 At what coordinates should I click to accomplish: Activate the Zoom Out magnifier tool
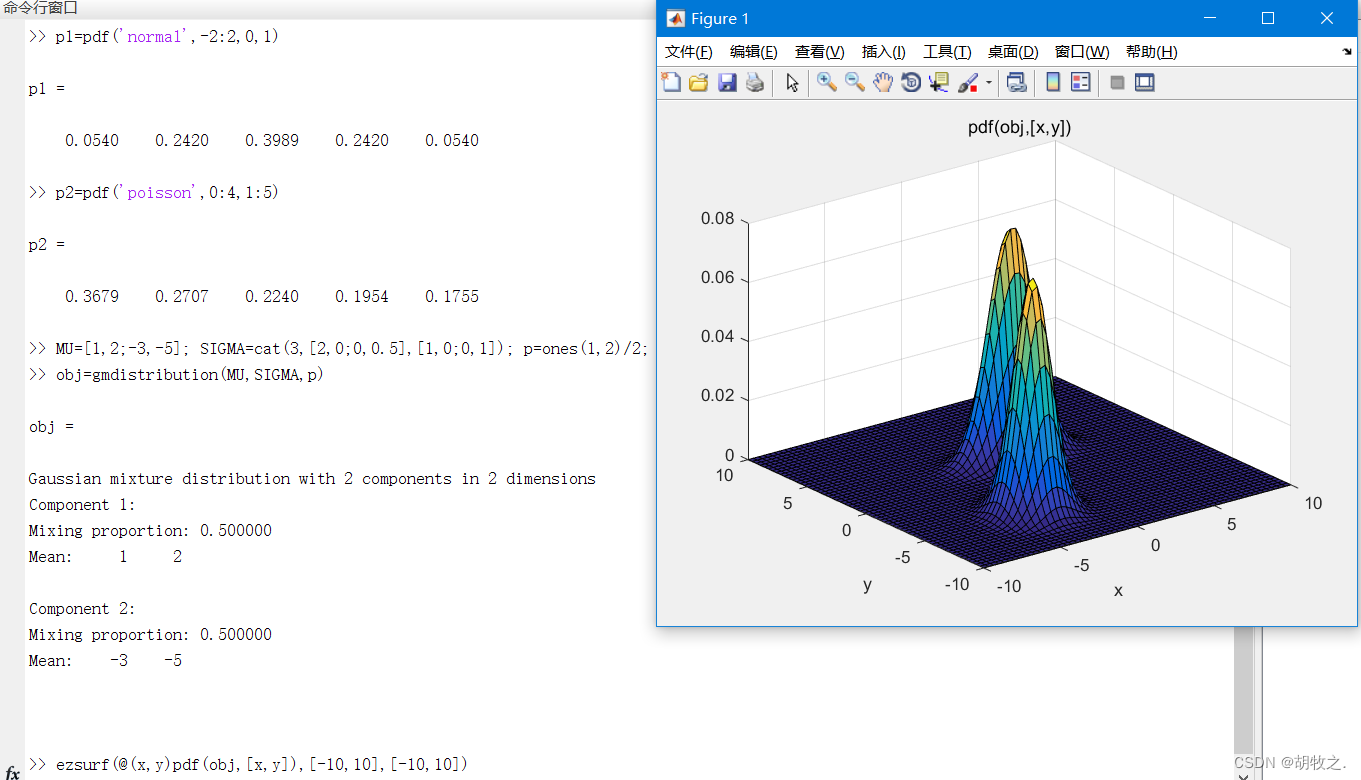point(855,83)
